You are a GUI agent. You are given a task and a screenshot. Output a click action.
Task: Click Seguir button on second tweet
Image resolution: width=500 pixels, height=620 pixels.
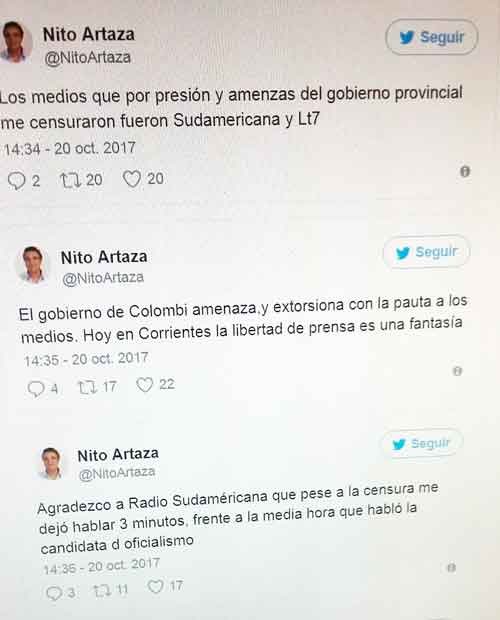tap(426, 252)
